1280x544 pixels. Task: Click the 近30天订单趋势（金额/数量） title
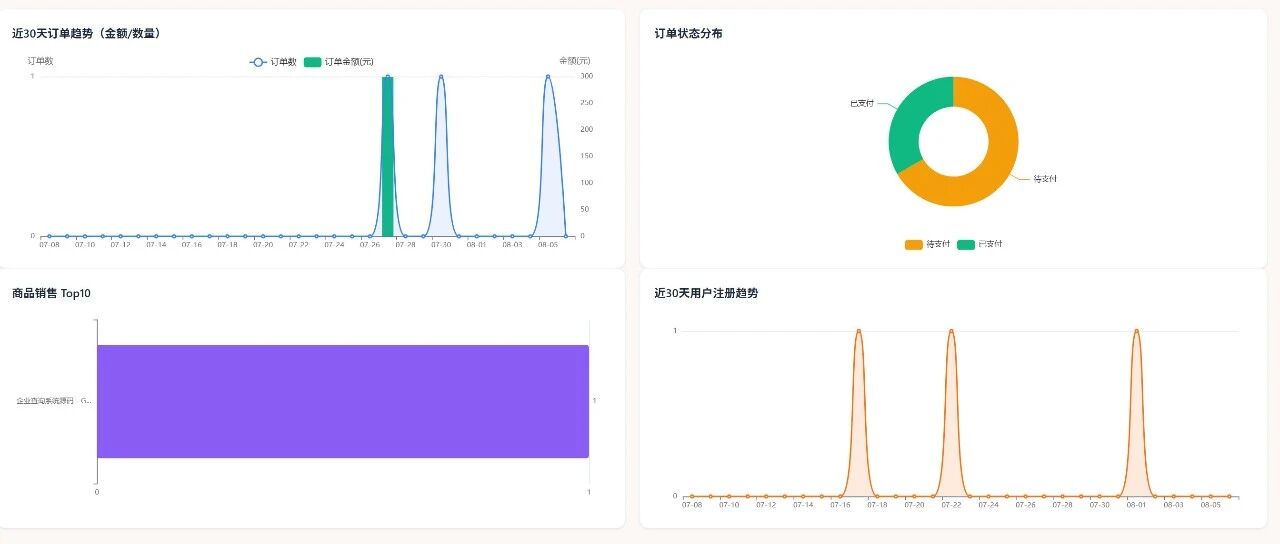[87, 33]
